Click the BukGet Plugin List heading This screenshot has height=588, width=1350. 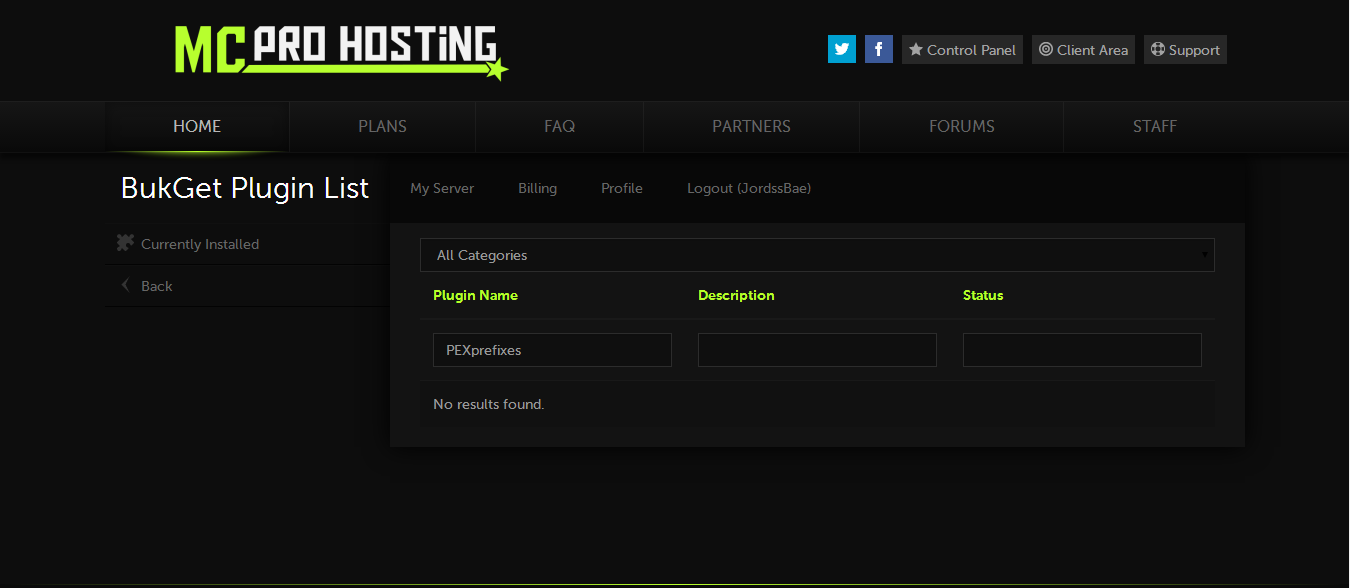pos(245,188)
